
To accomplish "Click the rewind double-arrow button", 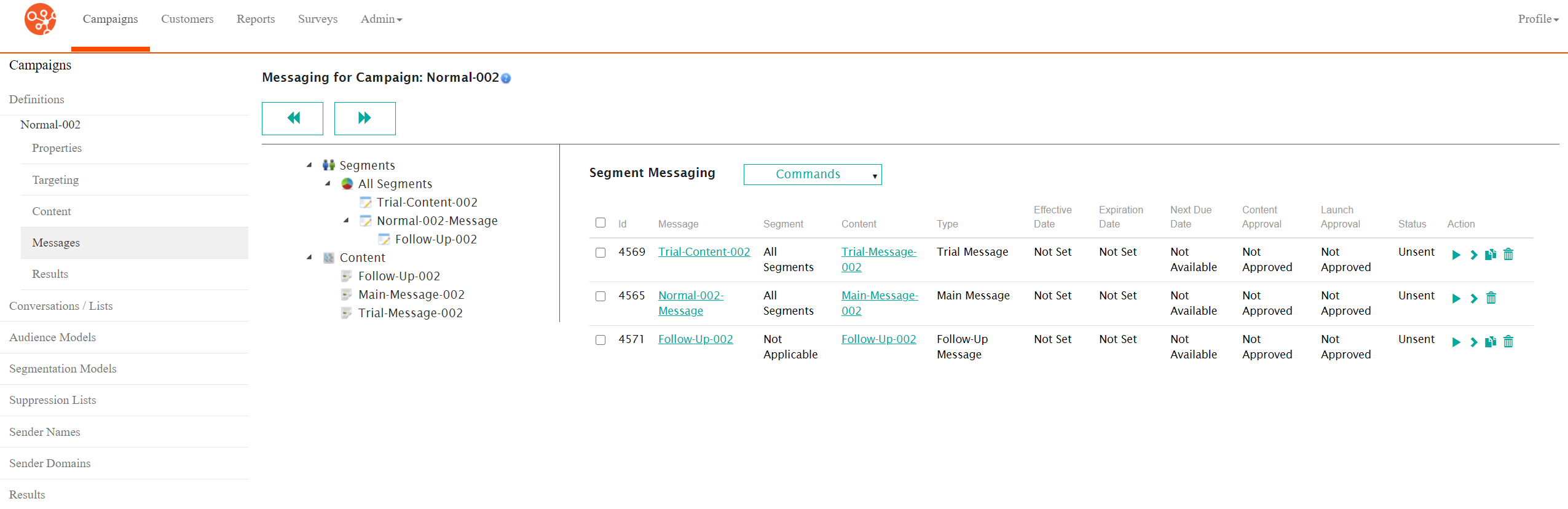I will [293, 118].
